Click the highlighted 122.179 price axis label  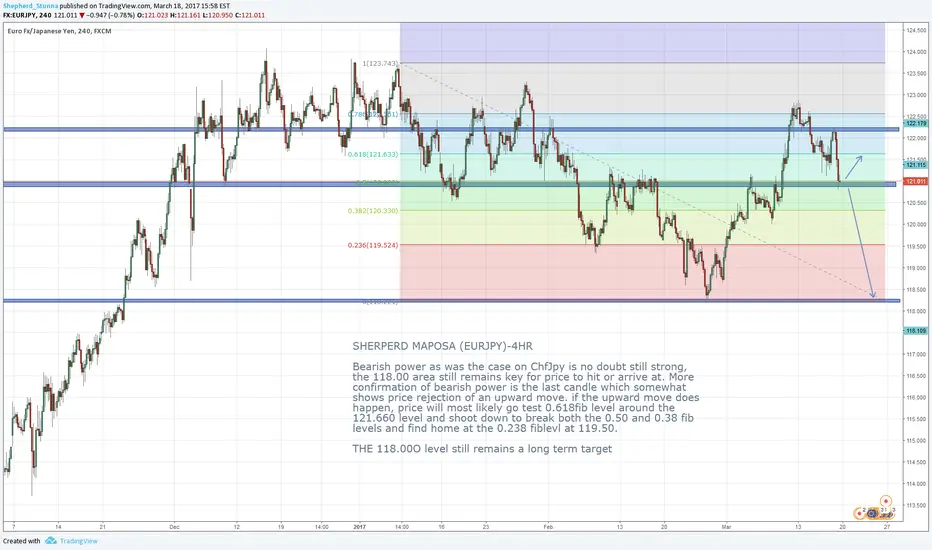915,123
